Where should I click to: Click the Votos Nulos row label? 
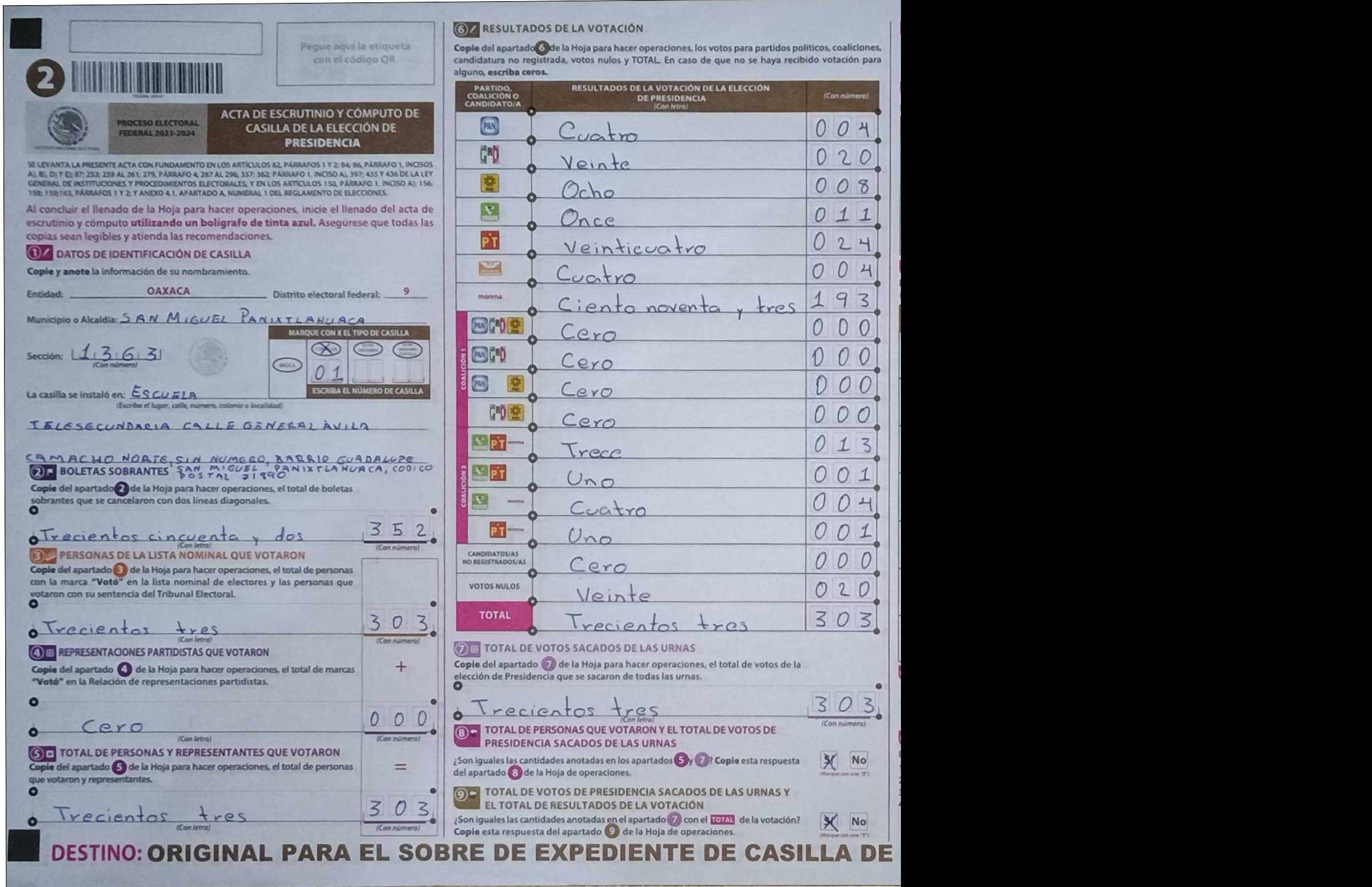coord(494,587)
